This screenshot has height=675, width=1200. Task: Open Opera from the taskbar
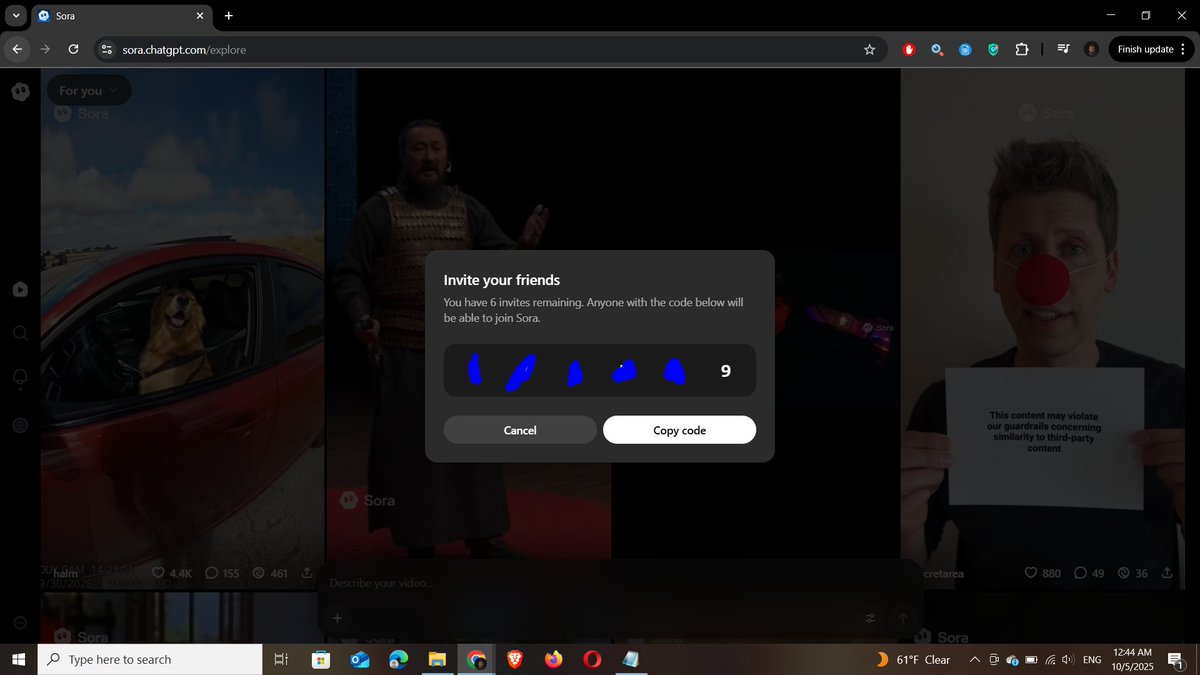click(x=593, y=659)
